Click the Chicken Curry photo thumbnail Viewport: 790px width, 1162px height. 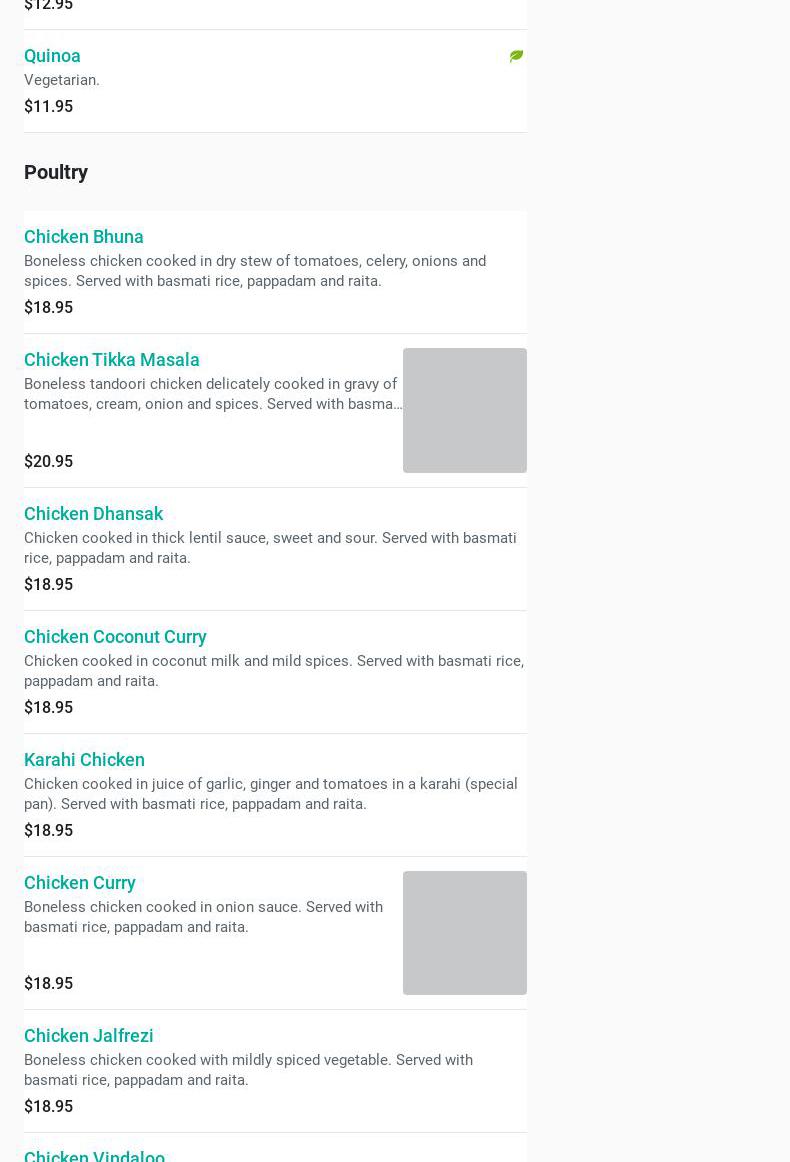pyautogui.click(x=464, y=932)
